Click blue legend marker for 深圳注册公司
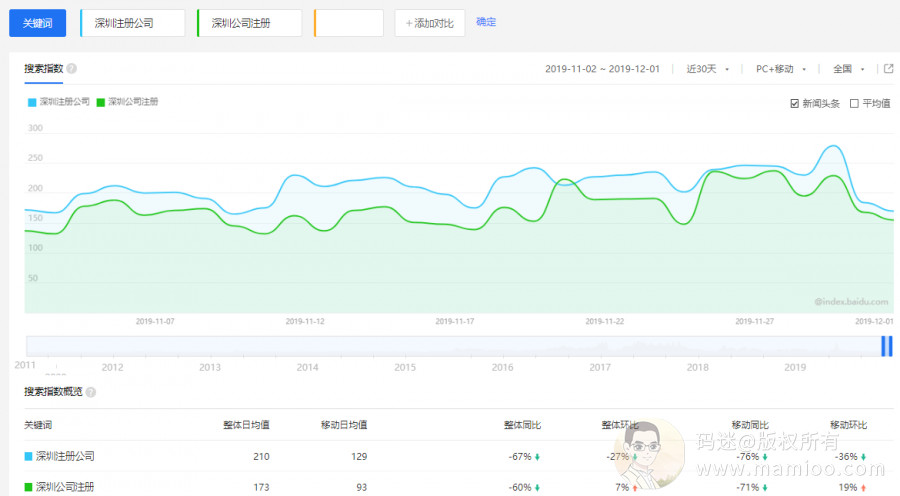This screenshot has height=496, width=900. pos(32,102)
